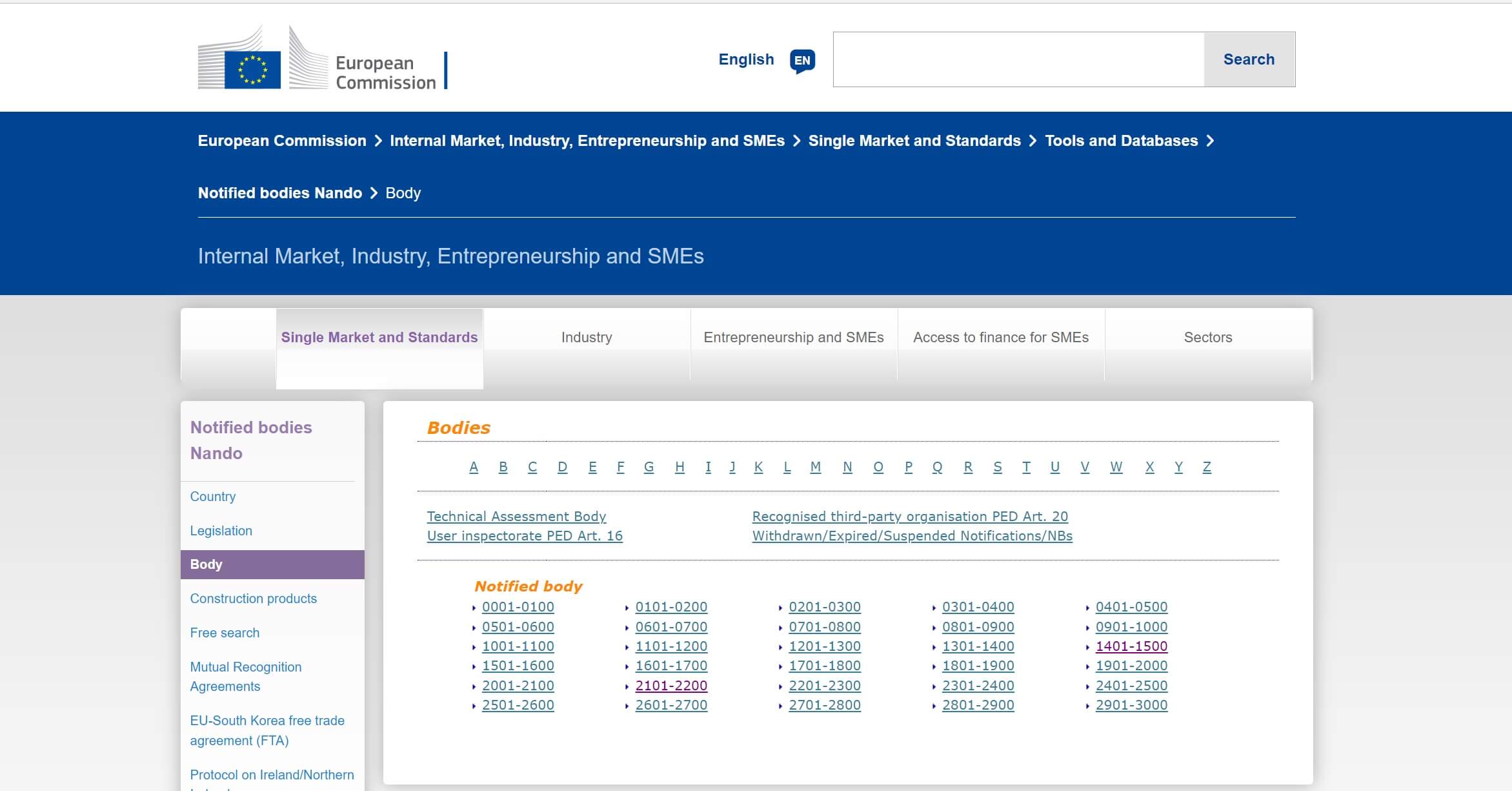
Task: Open notified body range 2001-2100
Action: (518, 686)
